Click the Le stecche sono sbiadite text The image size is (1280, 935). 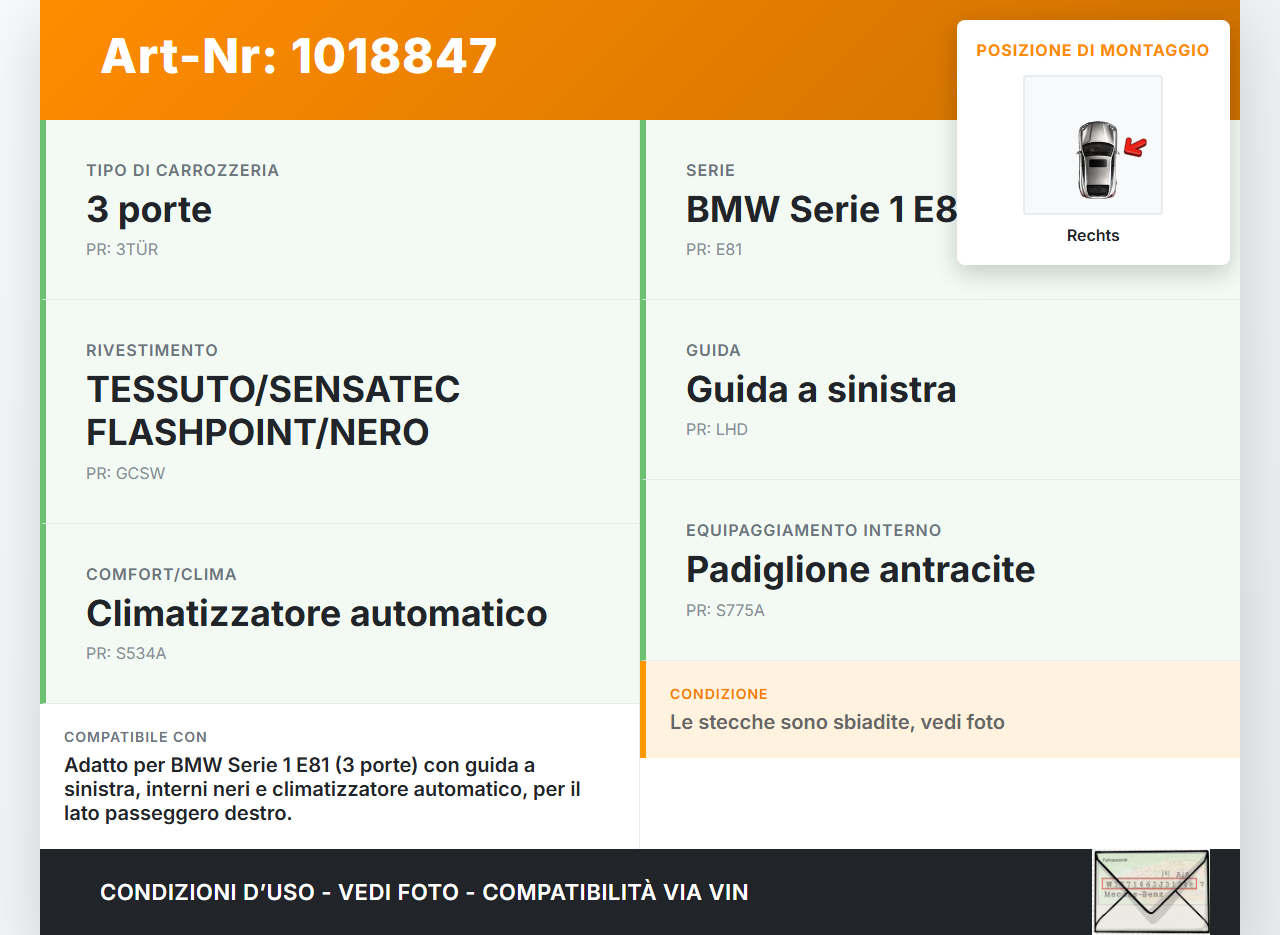[x=837, y=722]
